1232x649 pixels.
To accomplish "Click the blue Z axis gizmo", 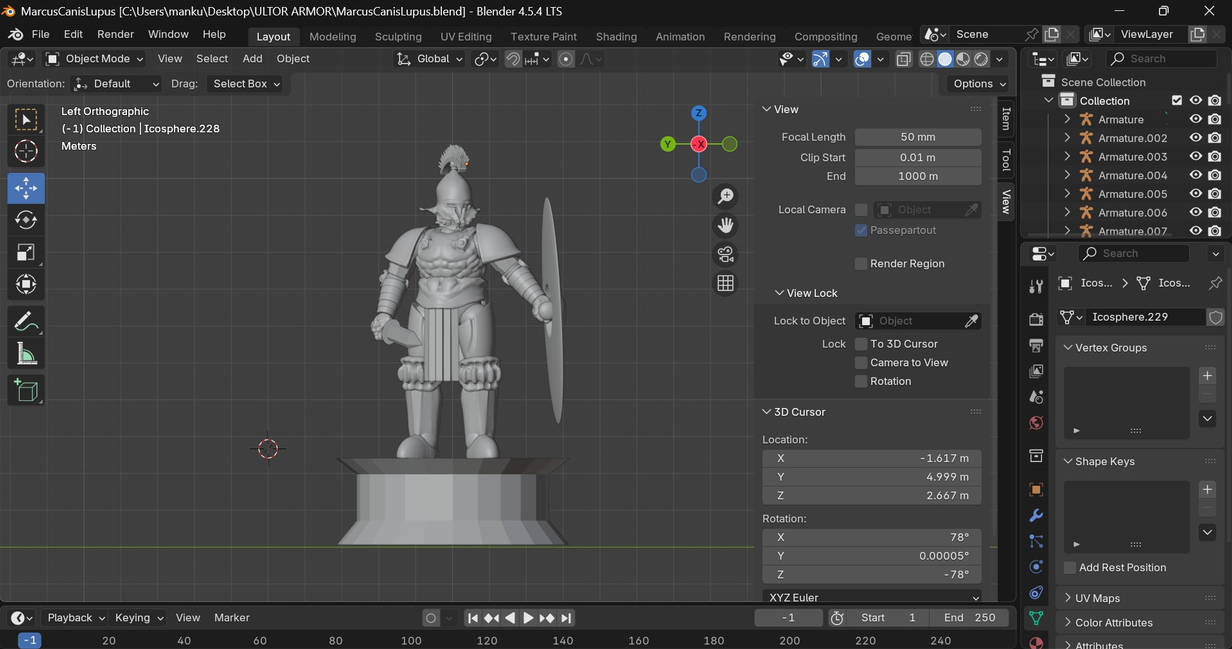I will [x=699, y=113].
